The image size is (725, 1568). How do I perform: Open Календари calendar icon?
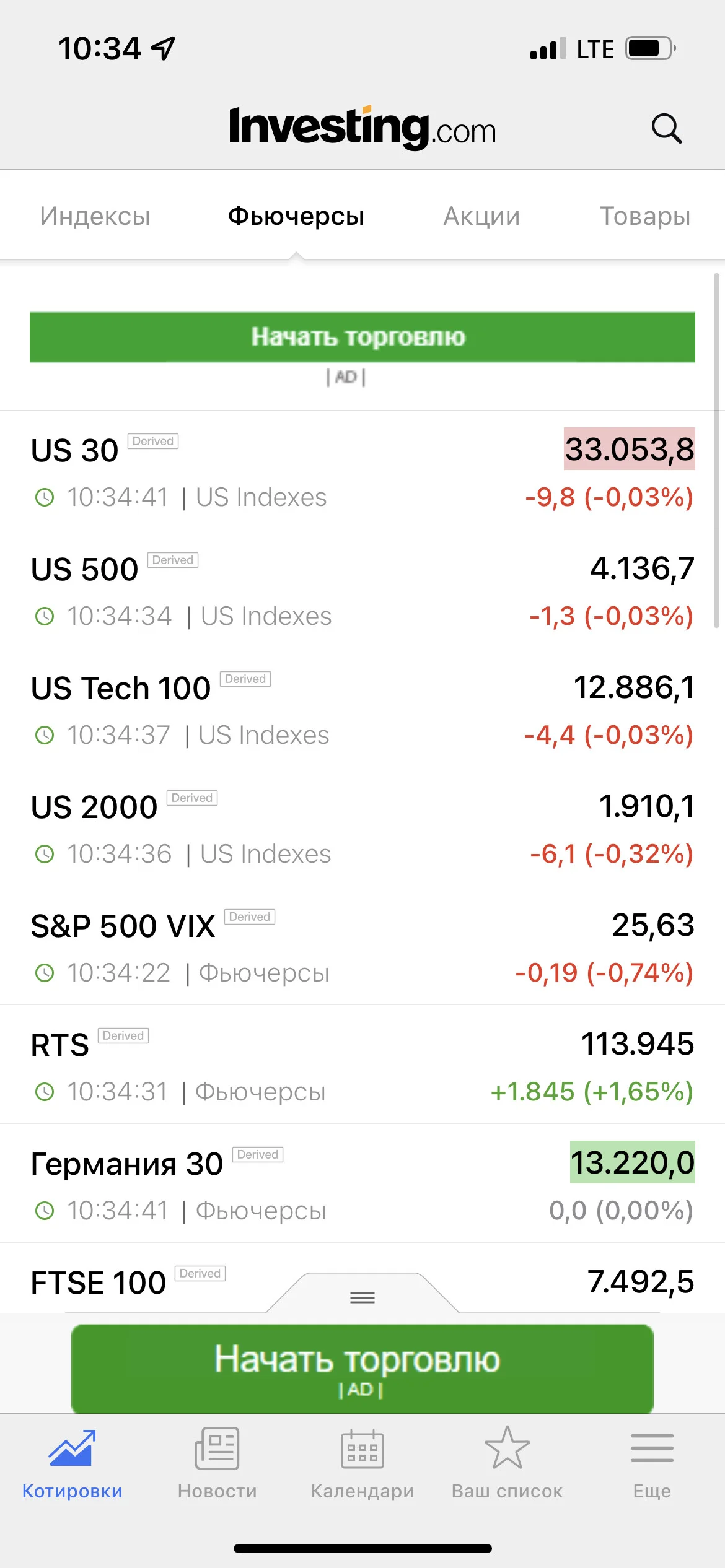tap(362, 1448)
